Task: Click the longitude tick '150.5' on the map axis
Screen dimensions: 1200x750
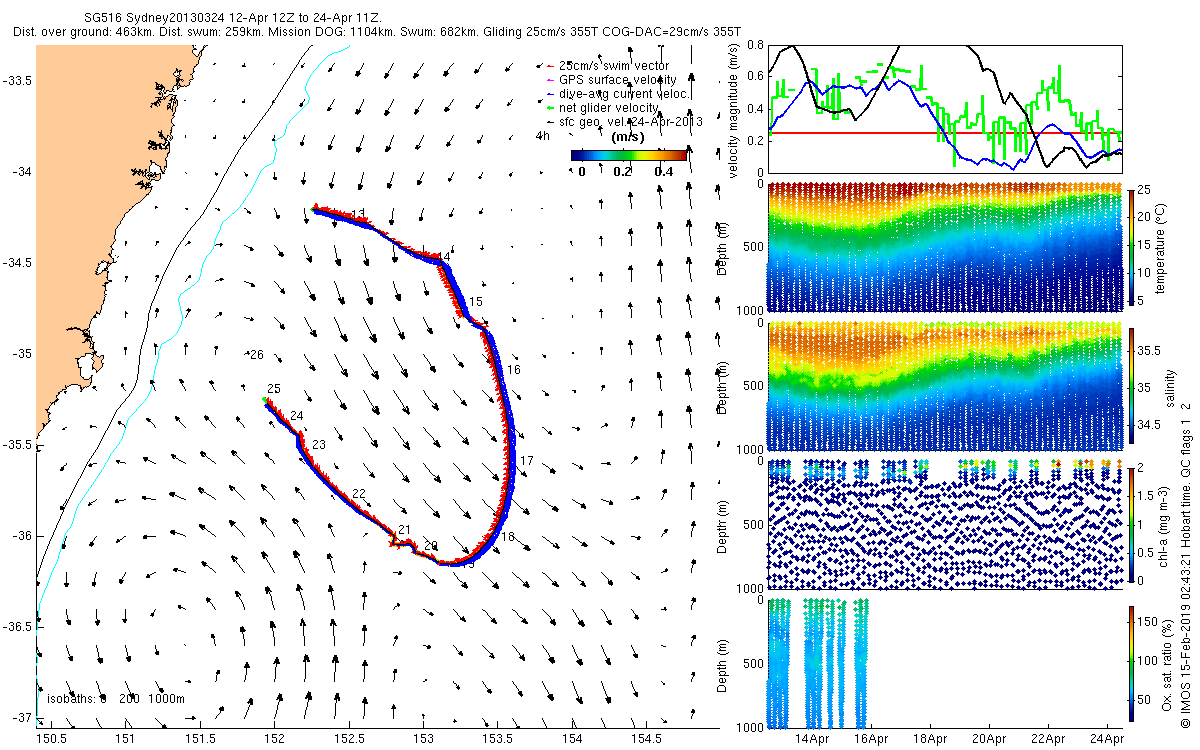Action: click(x=52, y=739)
